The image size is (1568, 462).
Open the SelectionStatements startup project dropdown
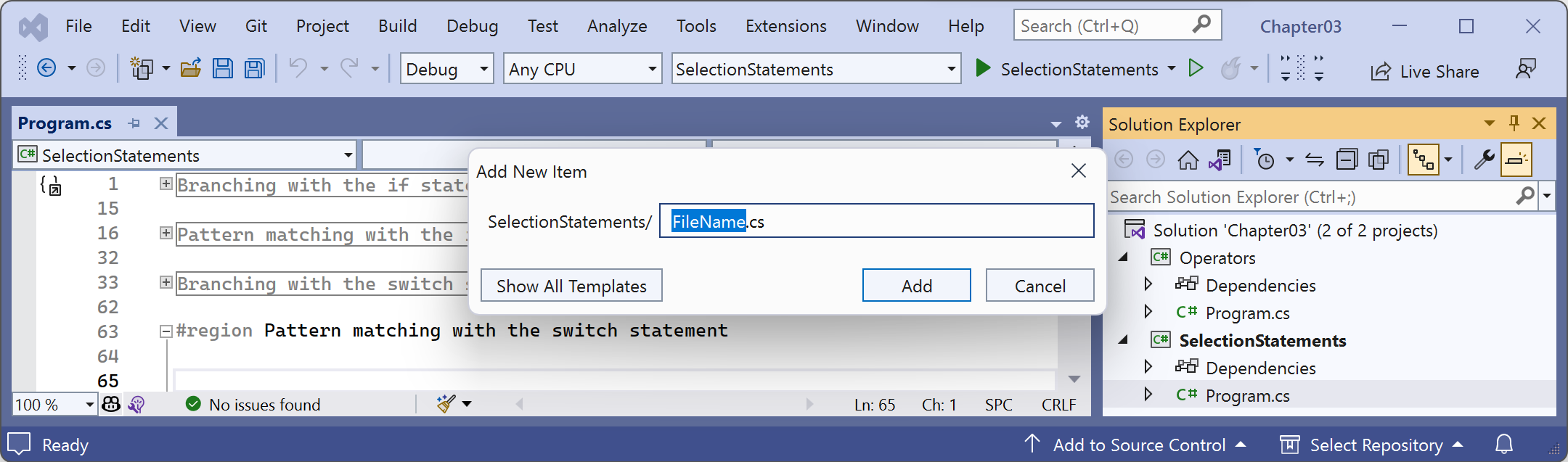tap(817, 69)
